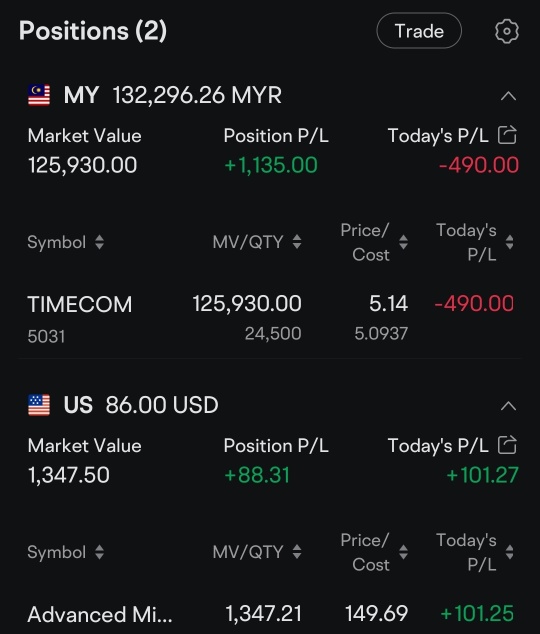Image resolution: width=540 pixels, height=634 pixels.
Task: Share Today's P/L for US market
Action: [507, 445]
